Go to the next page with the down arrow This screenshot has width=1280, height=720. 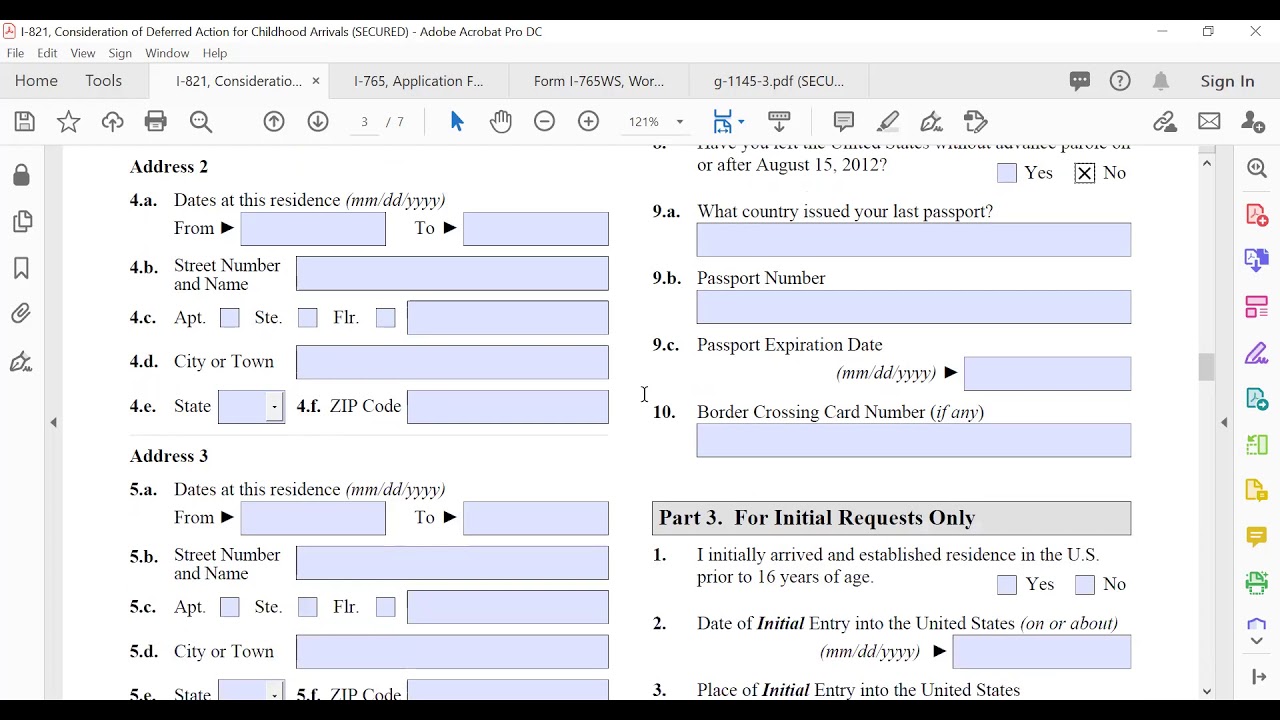click(x=318, y=122)
